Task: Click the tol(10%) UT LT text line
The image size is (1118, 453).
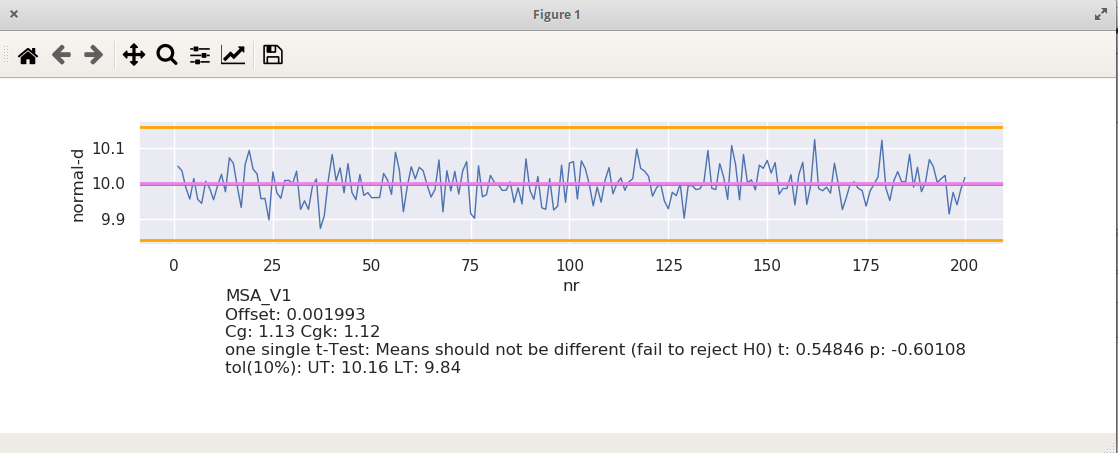Action: (343, 368)
